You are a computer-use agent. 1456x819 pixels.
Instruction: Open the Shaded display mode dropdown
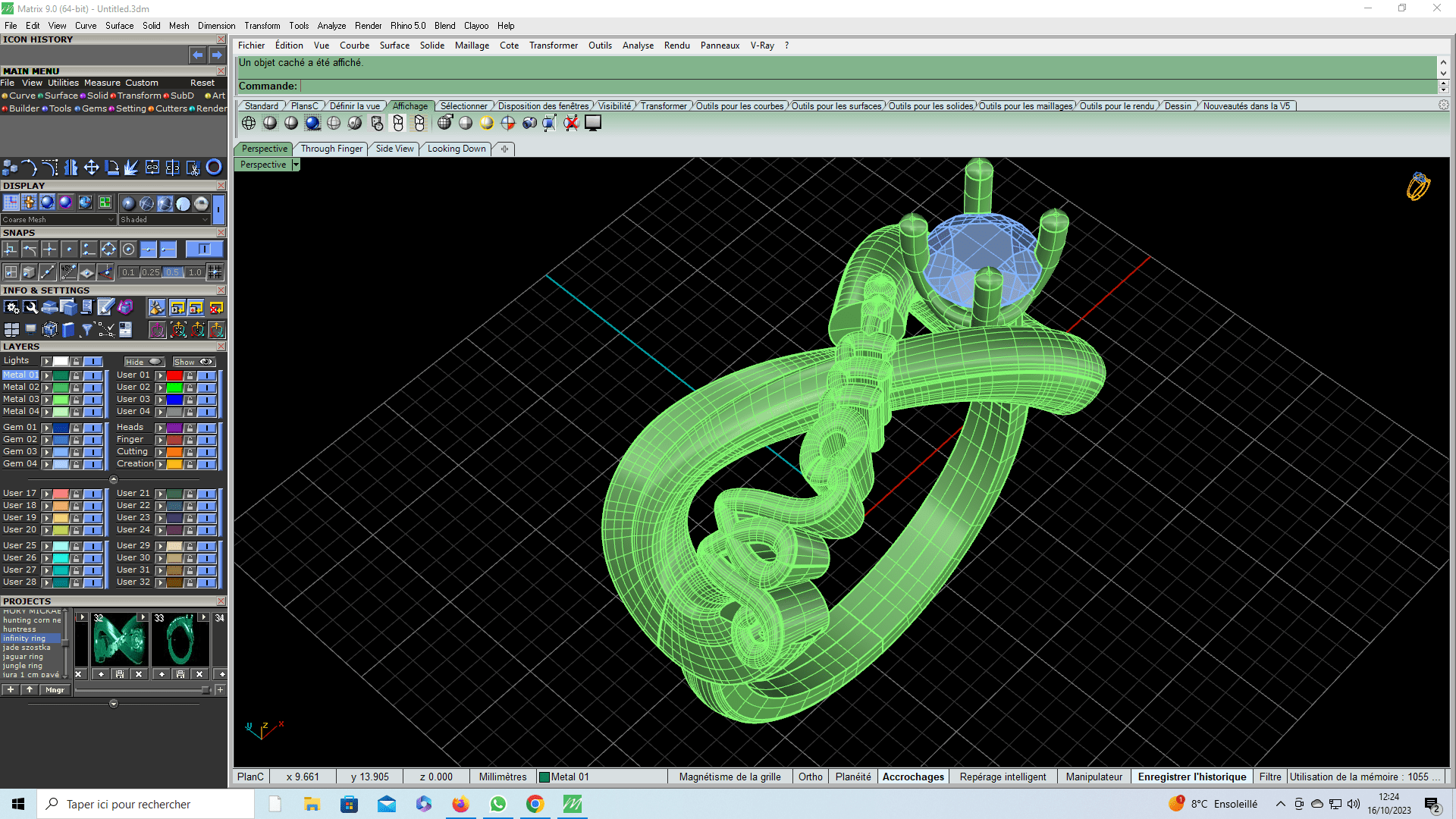164,220
